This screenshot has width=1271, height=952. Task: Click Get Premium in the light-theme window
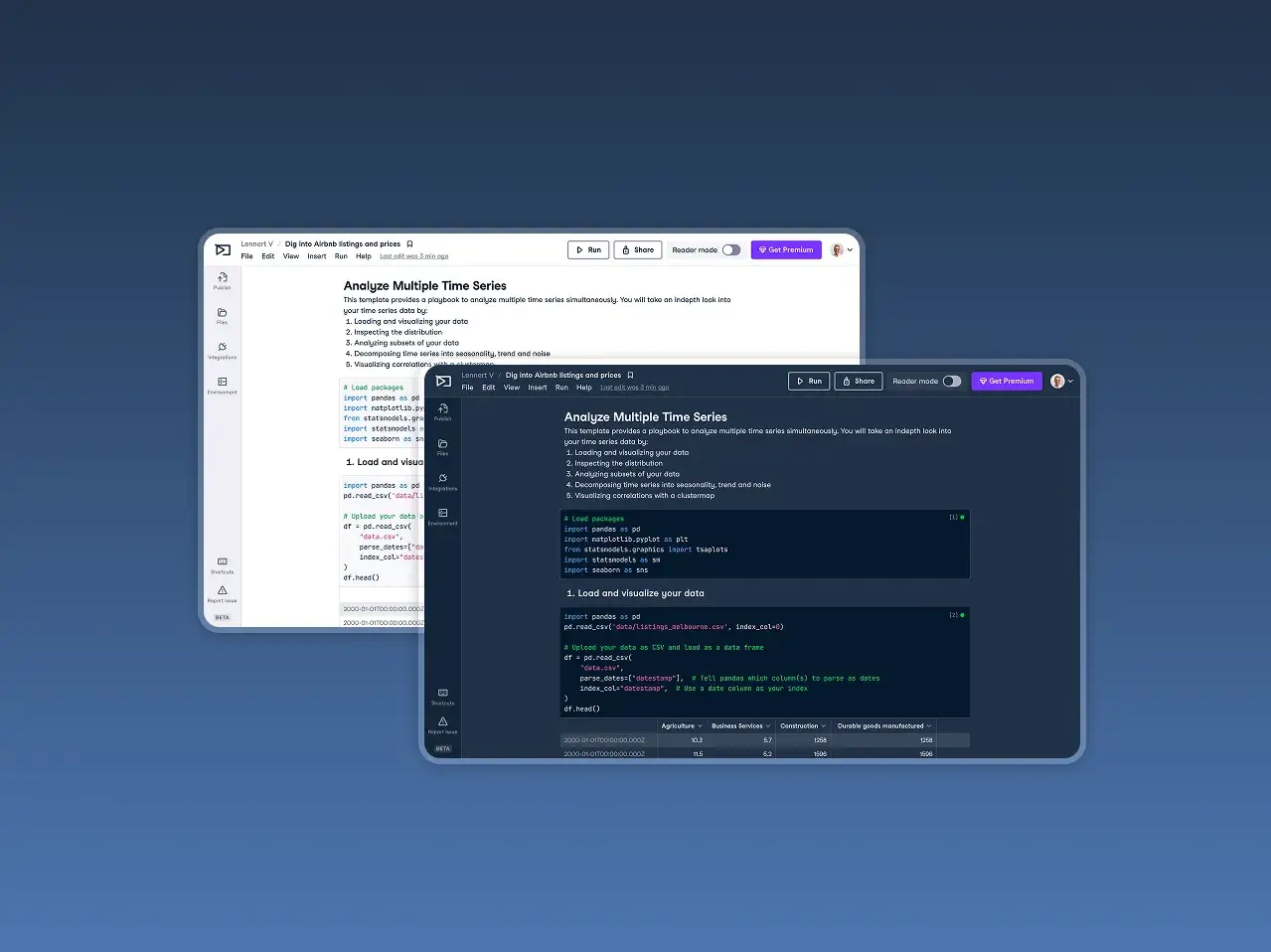[786, 250]
